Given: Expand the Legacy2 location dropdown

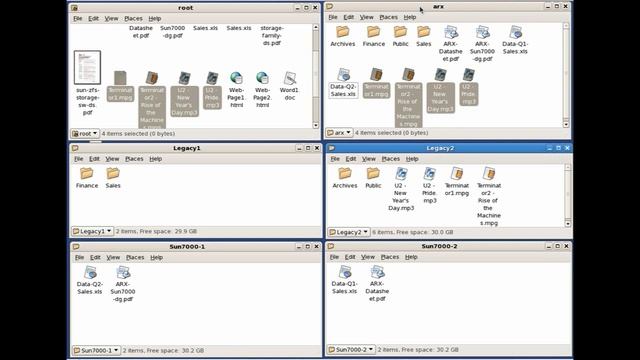Looking at the screenshot, I should click(x=349, y=232).
